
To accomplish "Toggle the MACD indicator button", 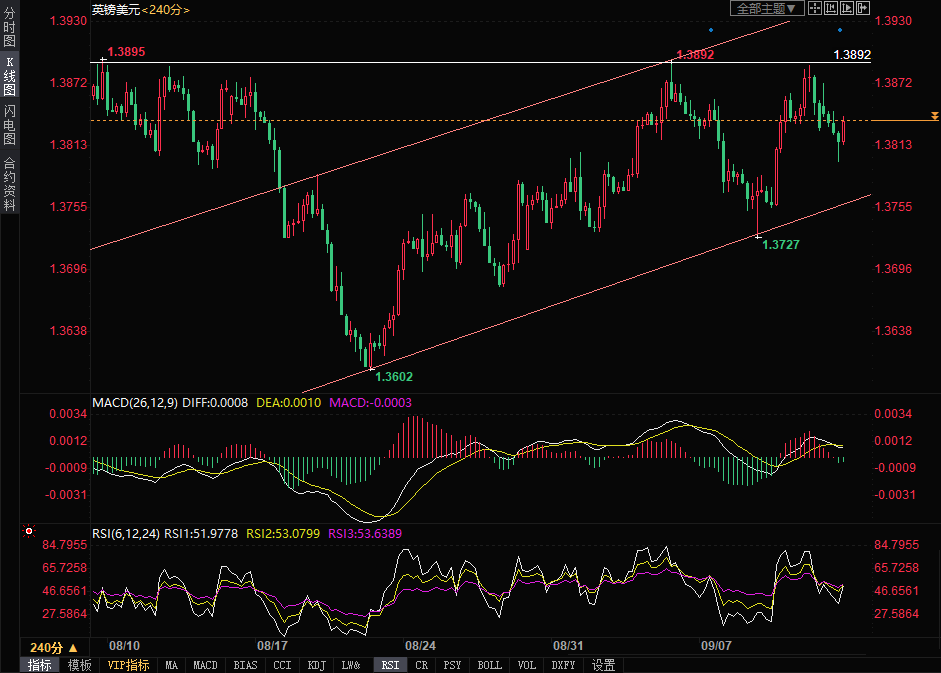I will click(x=205, y=665).
